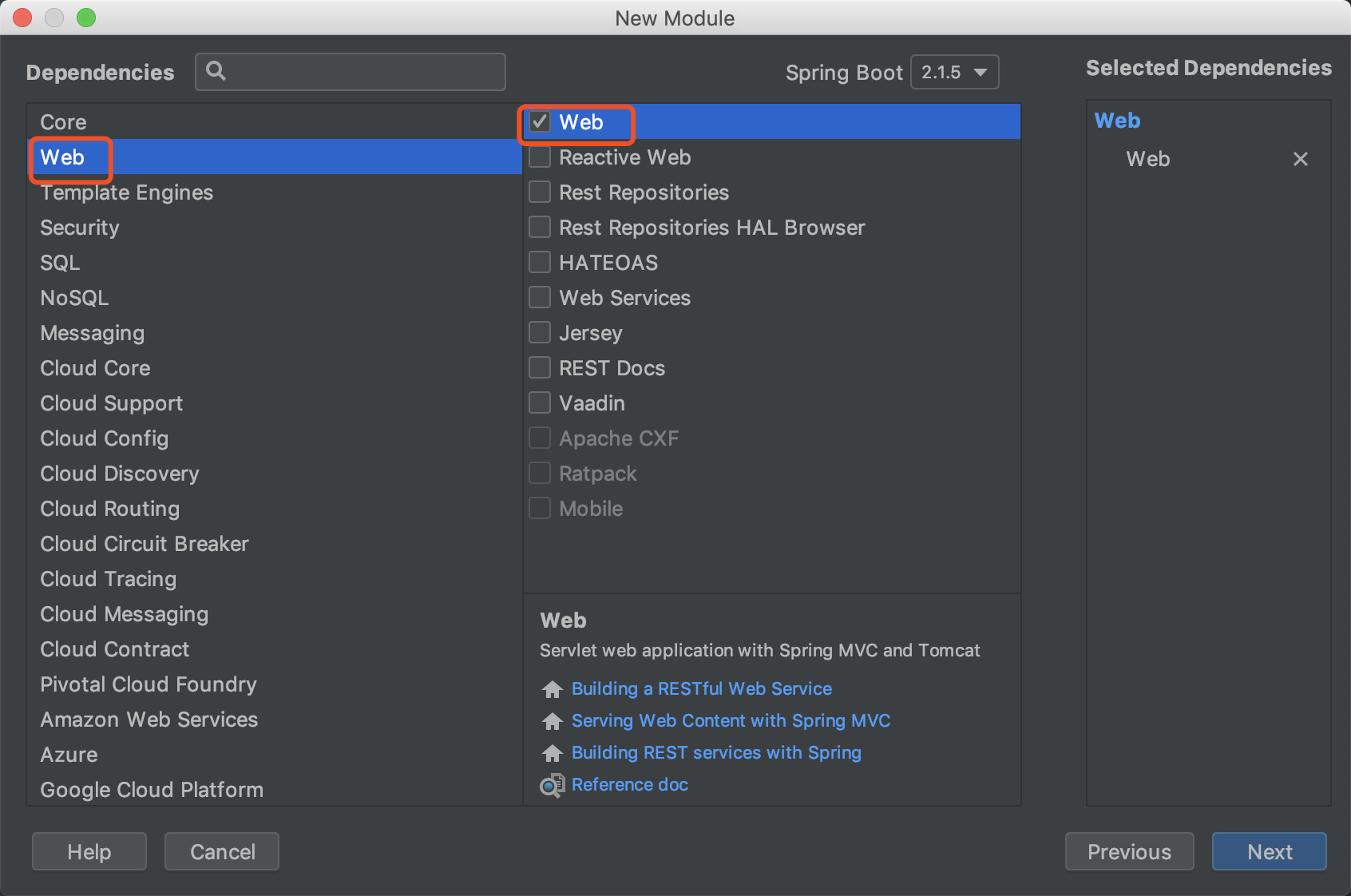The width and height of the screenshot is (1351, 896).
Task: Select the Web category in list
Action: click(275, 157)
